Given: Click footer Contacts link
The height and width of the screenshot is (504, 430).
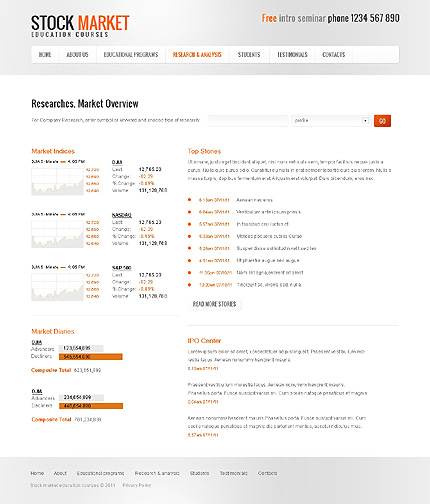Looking at the screenshot, I should tap(267, 473).
